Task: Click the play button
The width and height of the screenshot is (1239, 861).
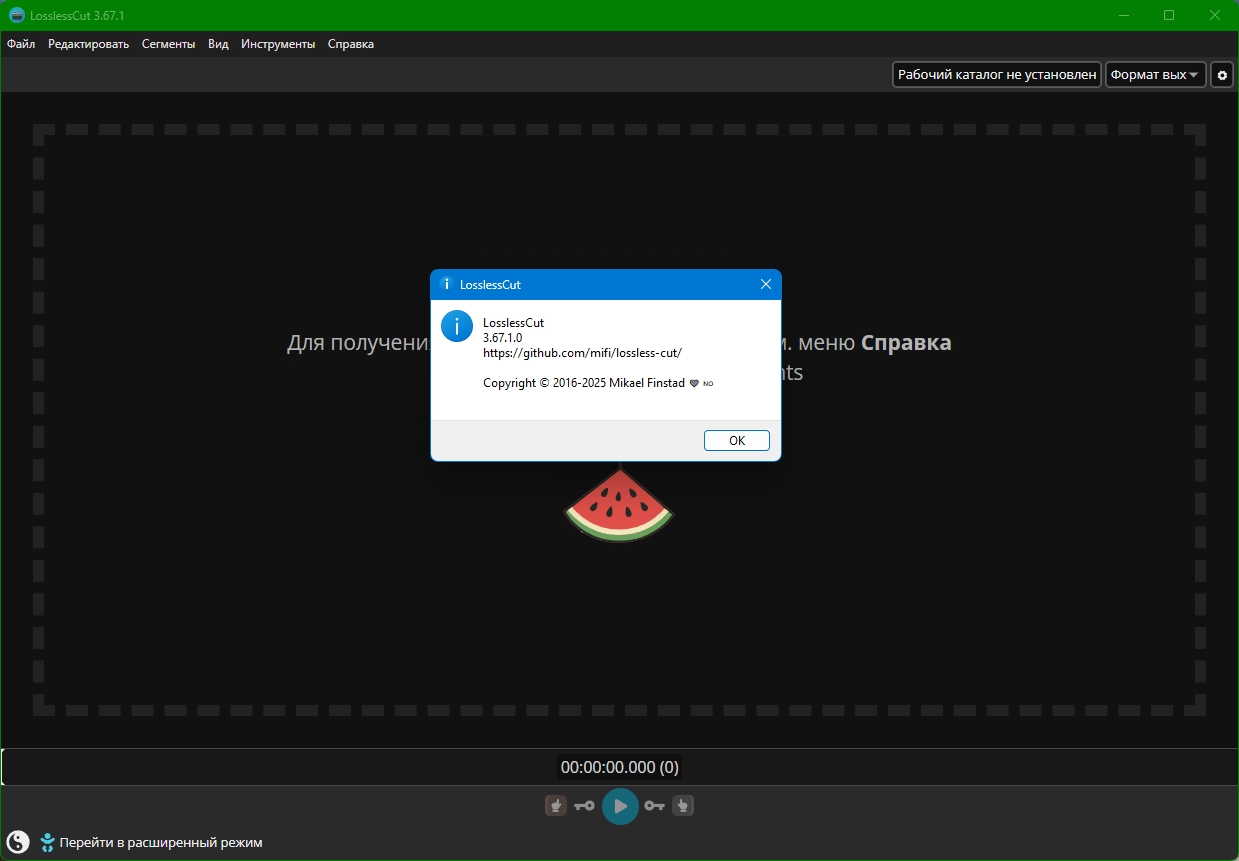Action: point(620,805)
